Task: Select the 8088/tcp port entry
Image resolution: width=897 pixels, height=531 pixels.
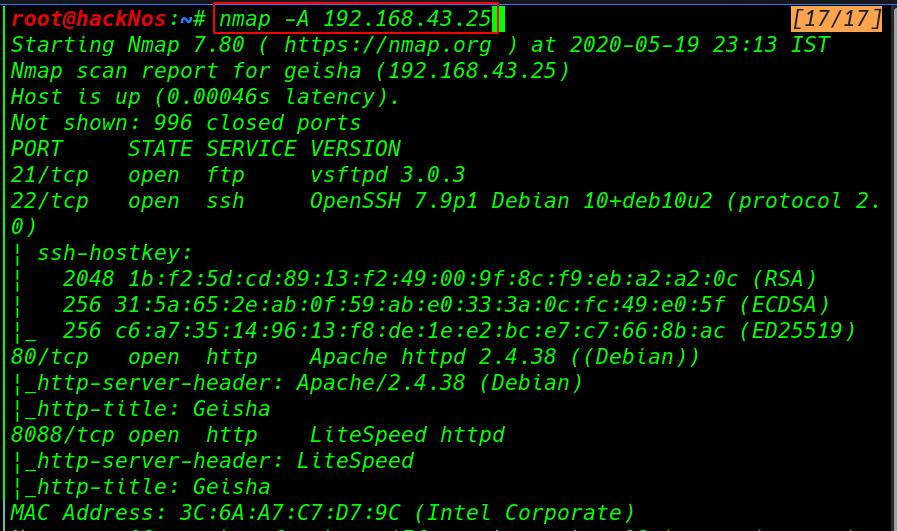Action: click(x=62, y=435)
